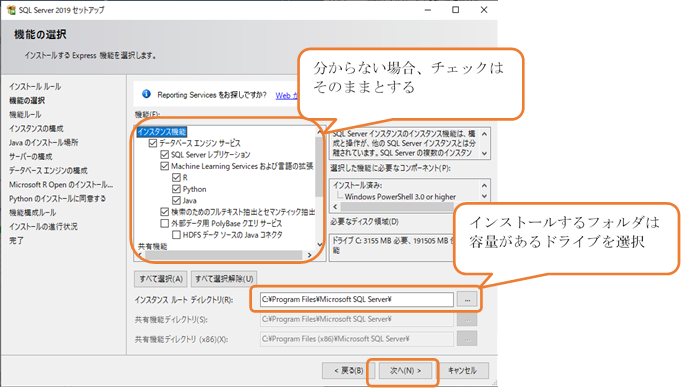Click the feature description scroll down arrow
Screen dimensions: 684x392
click(x=484, y=153)
